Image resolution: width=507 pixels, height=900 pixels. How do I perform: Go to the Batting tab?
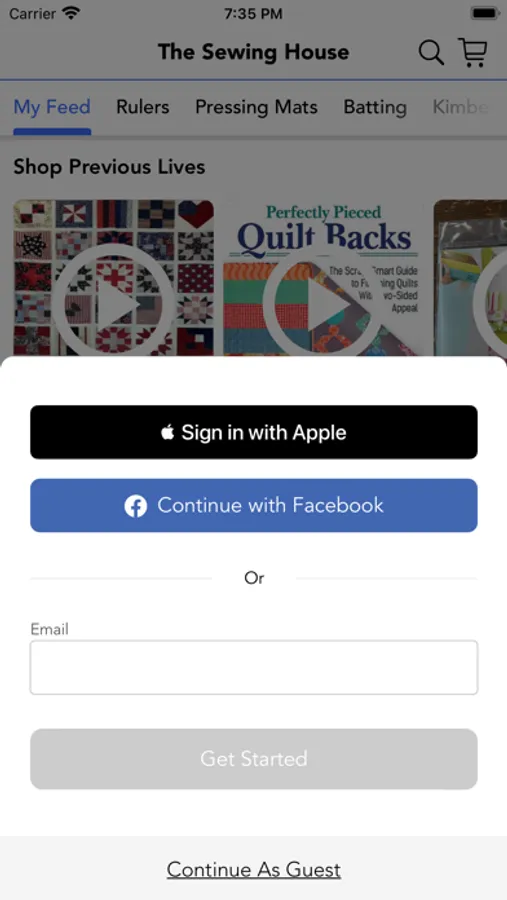tap(375, 107)
